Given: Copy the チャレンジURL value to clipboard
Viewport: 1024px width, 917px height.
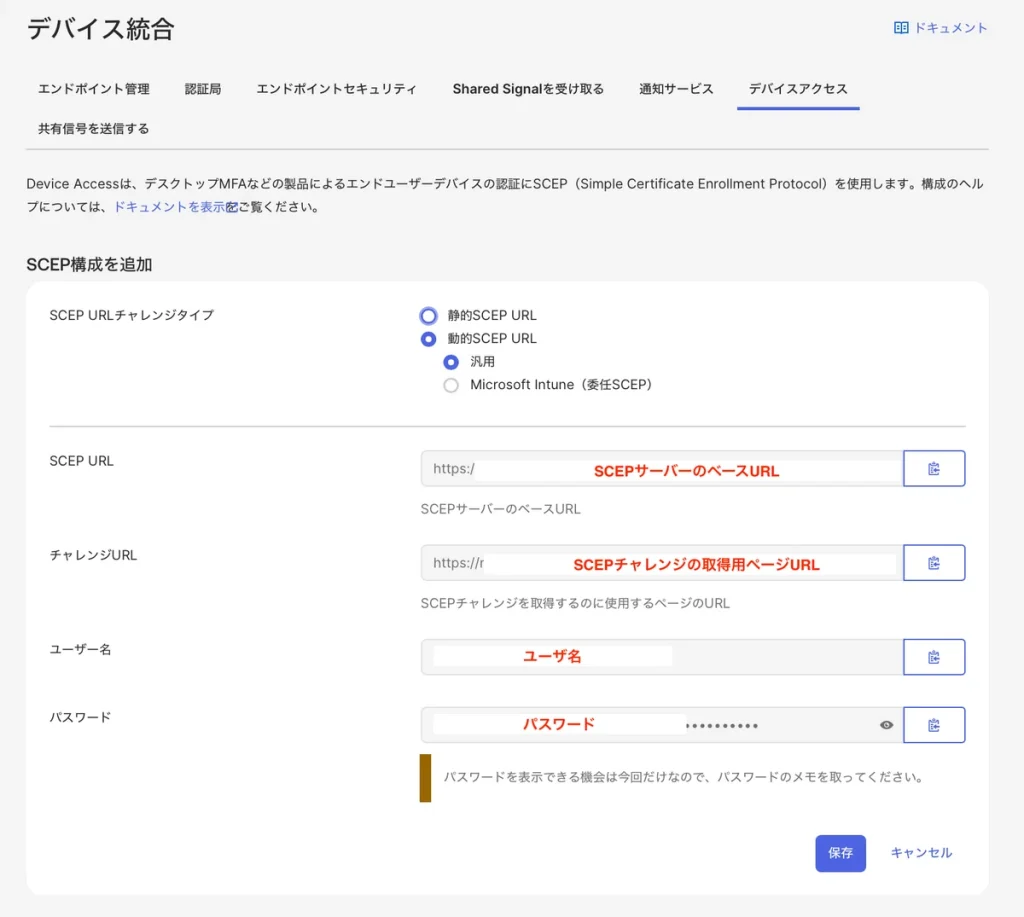Looking at the screenshot, I should pos(933,563).
